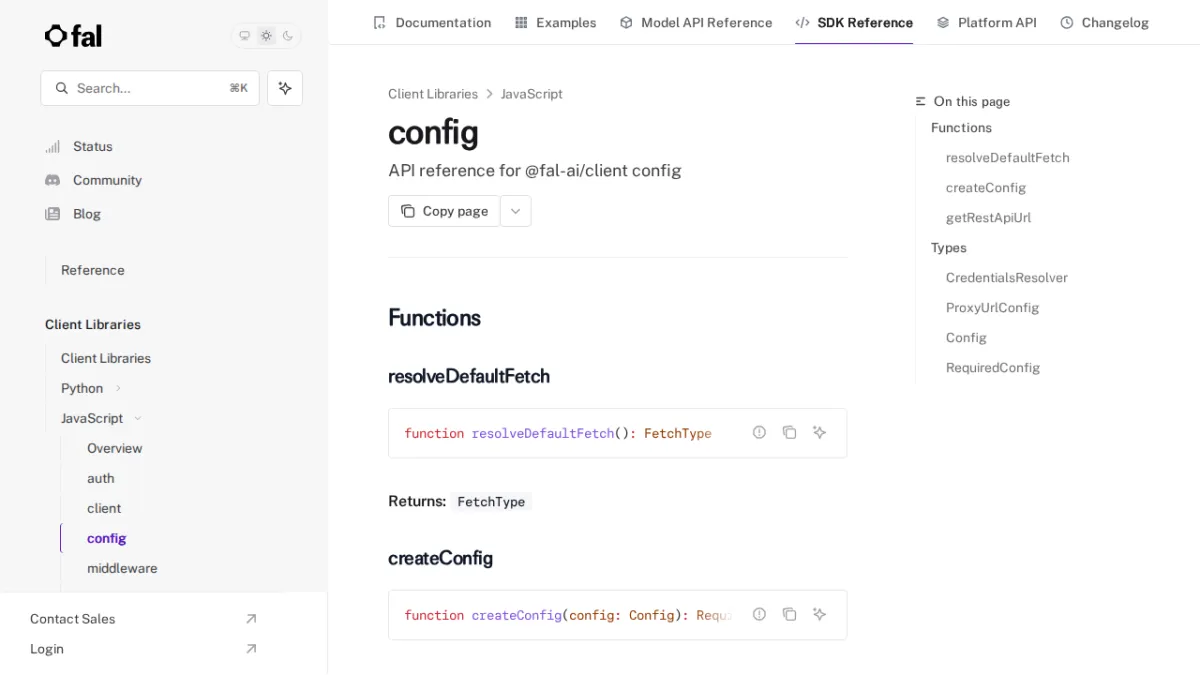Viewport: 1200px width, 675px height.
Task: Jump to Config in outline
Action: 966,338
